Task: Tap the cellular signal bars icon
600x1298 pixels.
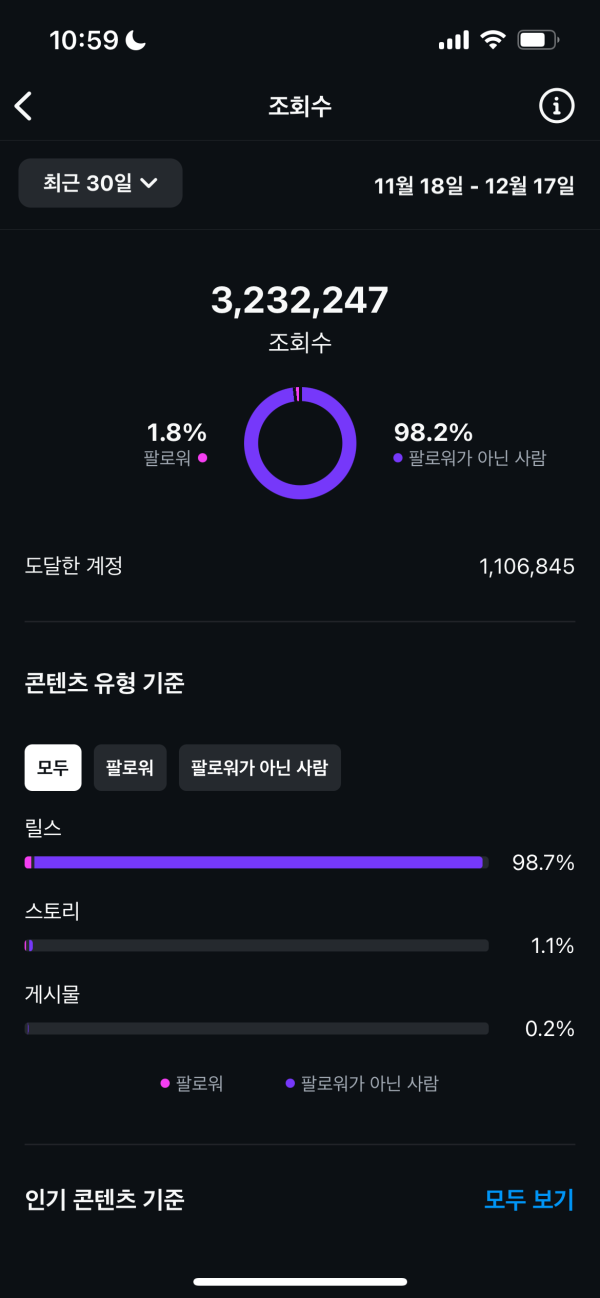Action: pyautogui.click(x=453, y=40)
